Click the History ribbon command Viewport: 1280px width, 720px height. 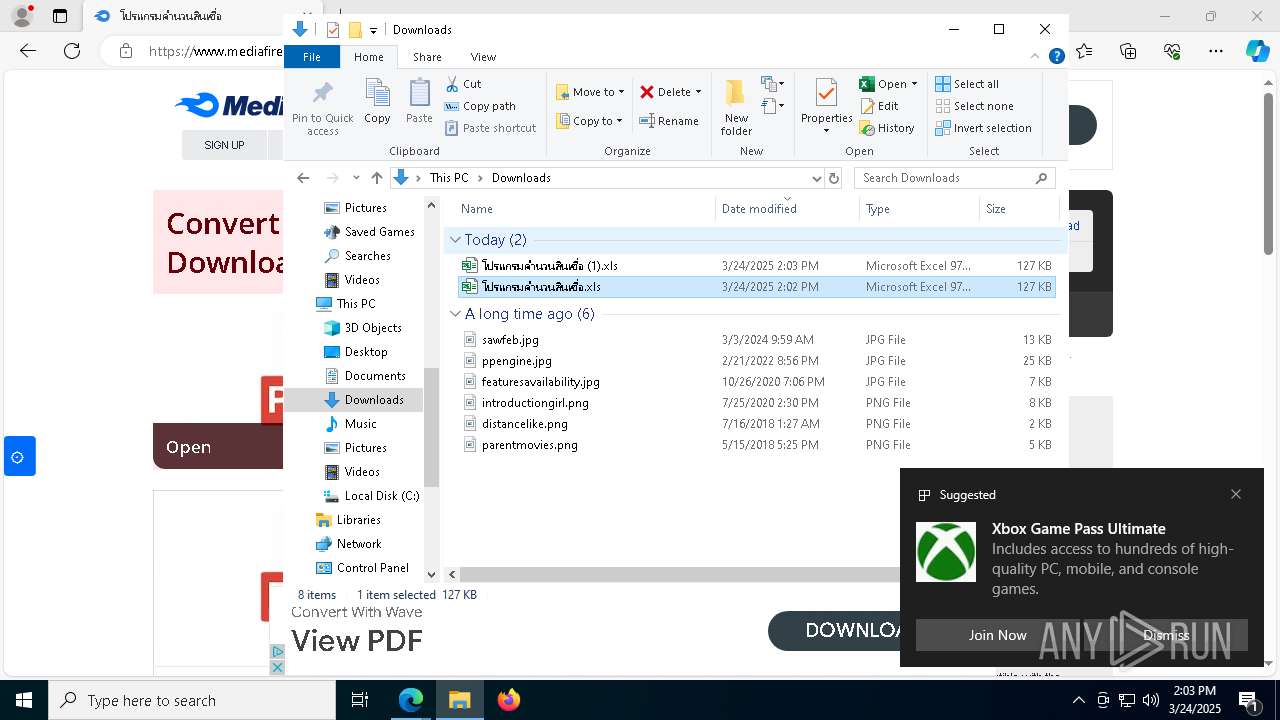886,128
